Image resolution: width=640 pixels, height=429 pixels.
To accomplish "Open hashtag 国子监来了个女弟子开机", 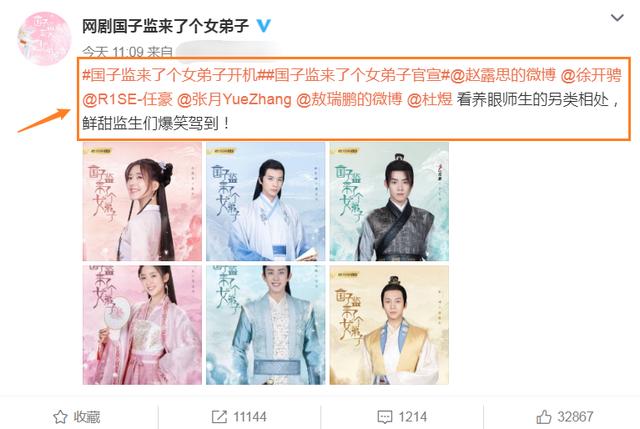I will tap(174, 76).
